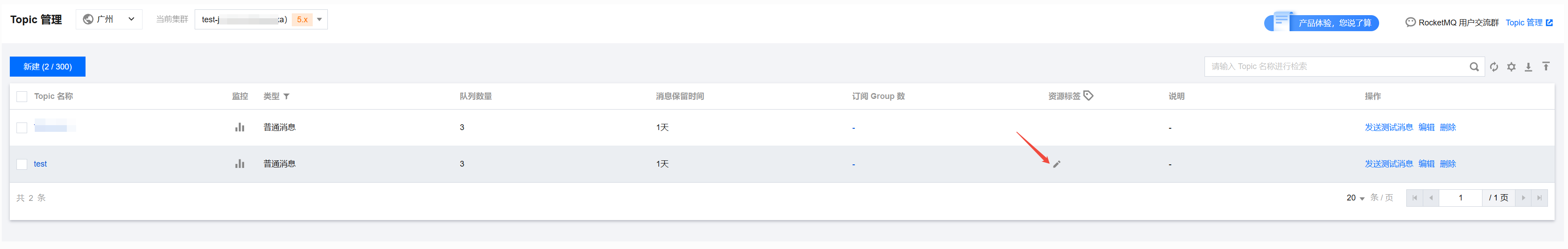Open the Topic 管理 external documentation link
Screen dimensions: 1568x249
pyautogui.click(x=1528, y=23)
